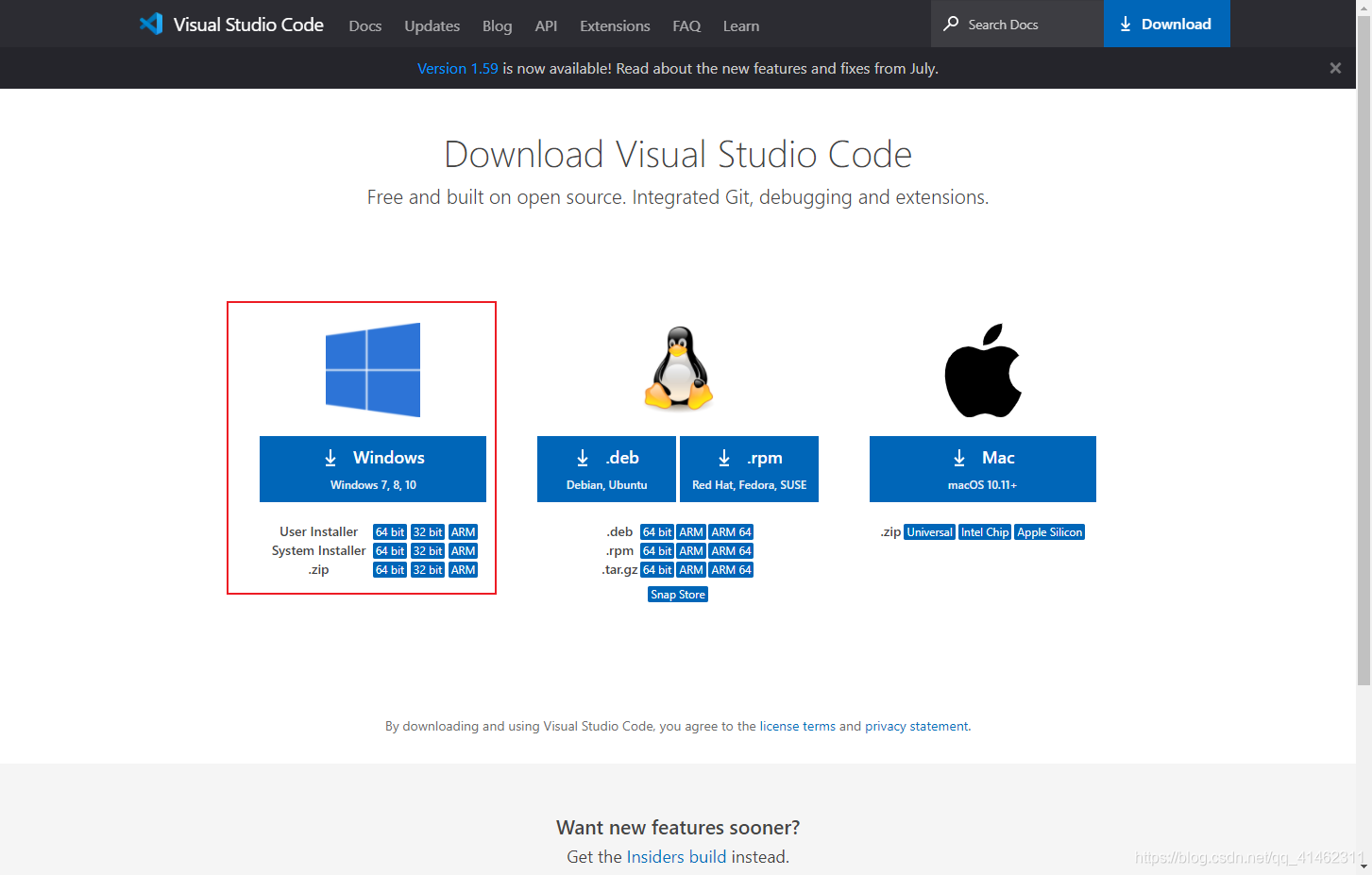Download Linux .rpm ARM package
Viewport: 1372px width, 875px height.
point(691,551)
